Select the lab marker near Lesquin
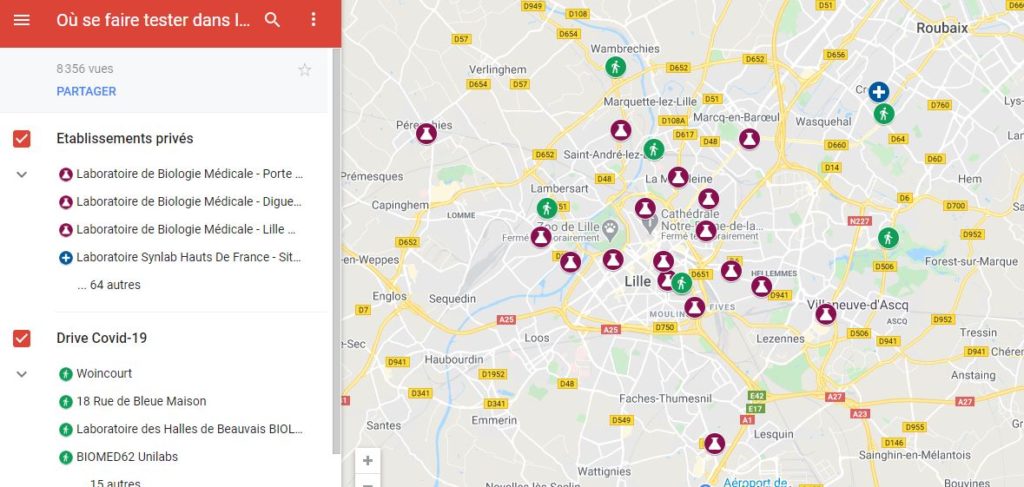This screenshot has width=1024, height=487. click(x=714, y=444)
